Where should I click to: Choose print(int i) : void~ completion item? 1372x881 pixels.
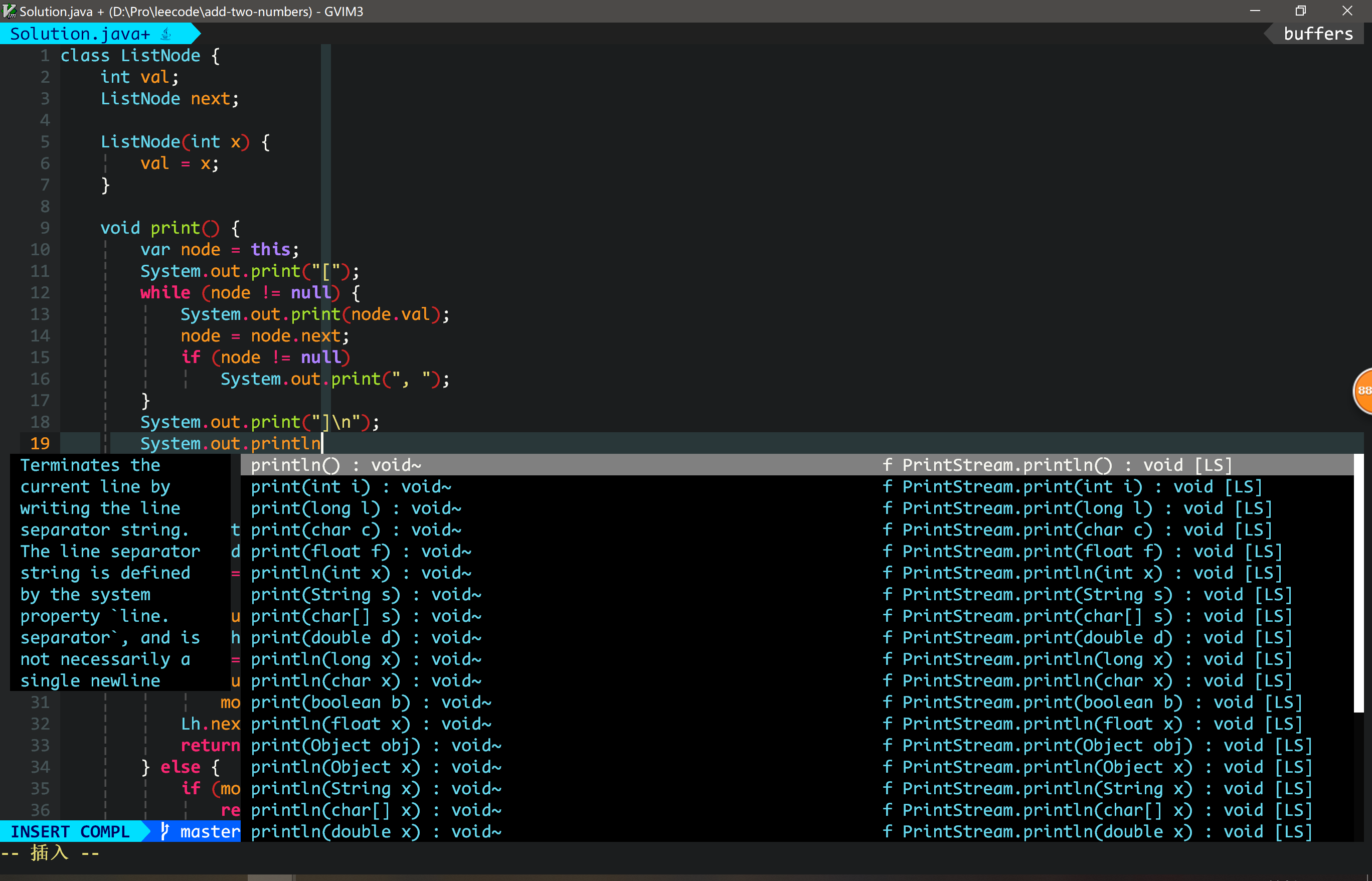pos(797,486)
